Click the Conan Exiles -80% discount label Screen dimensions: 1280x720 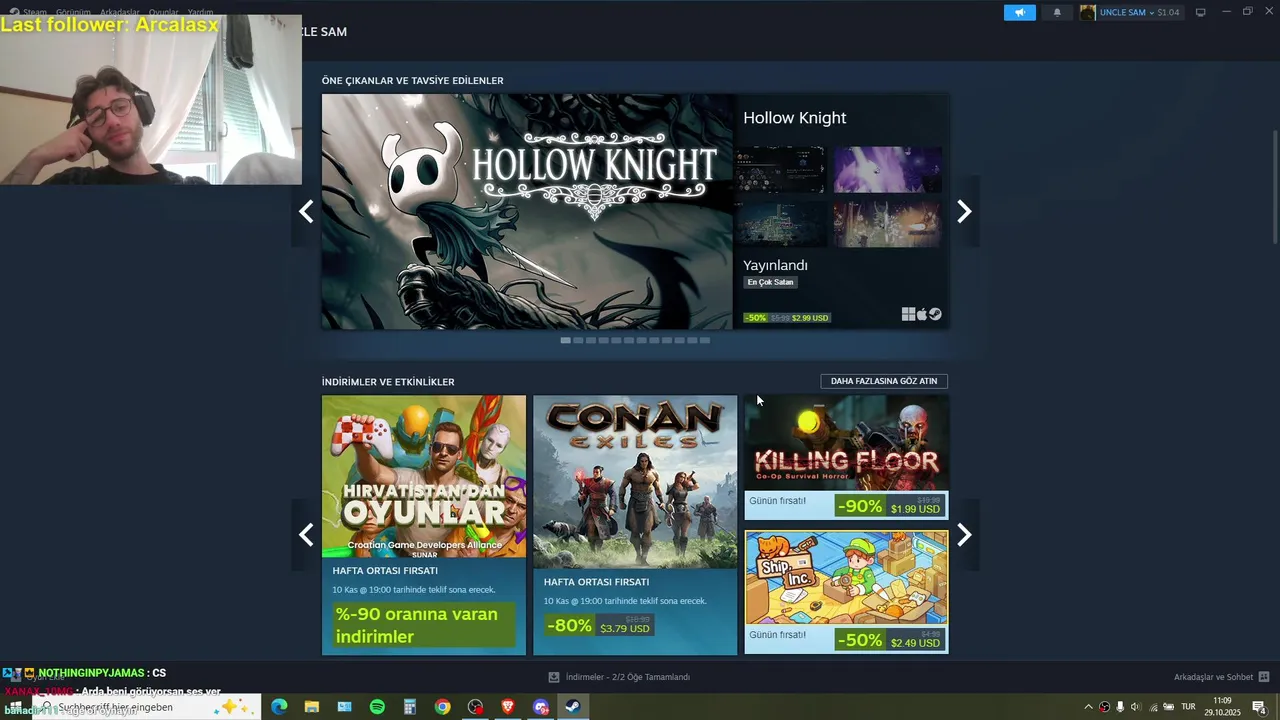tap(570, 625)
